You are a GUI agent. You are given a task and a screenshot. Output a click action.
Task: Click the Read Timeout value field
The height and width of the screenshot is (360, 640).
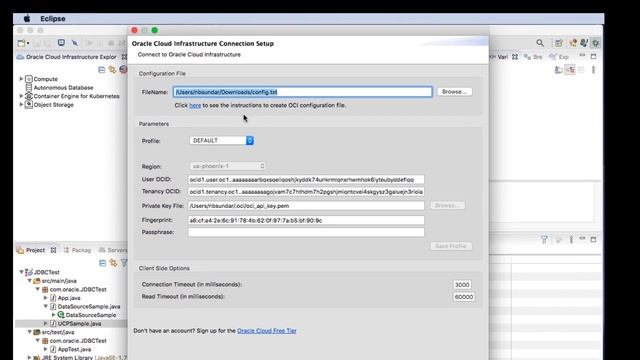point(464,297)
